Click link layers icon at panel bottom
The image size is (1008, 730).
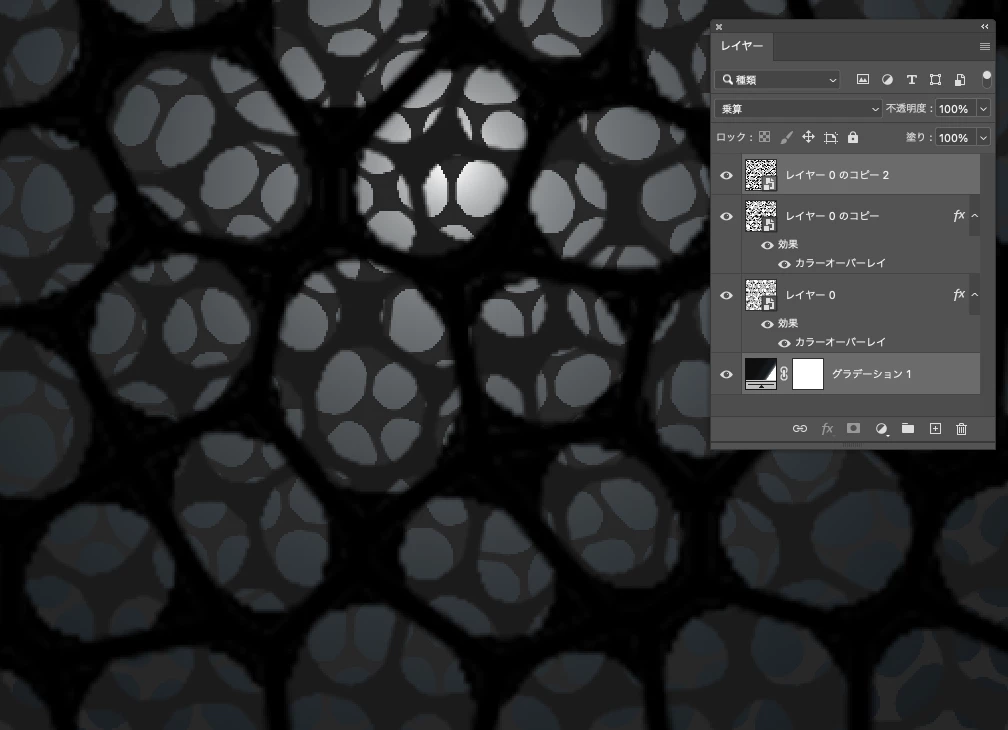[x=800, y=429]
